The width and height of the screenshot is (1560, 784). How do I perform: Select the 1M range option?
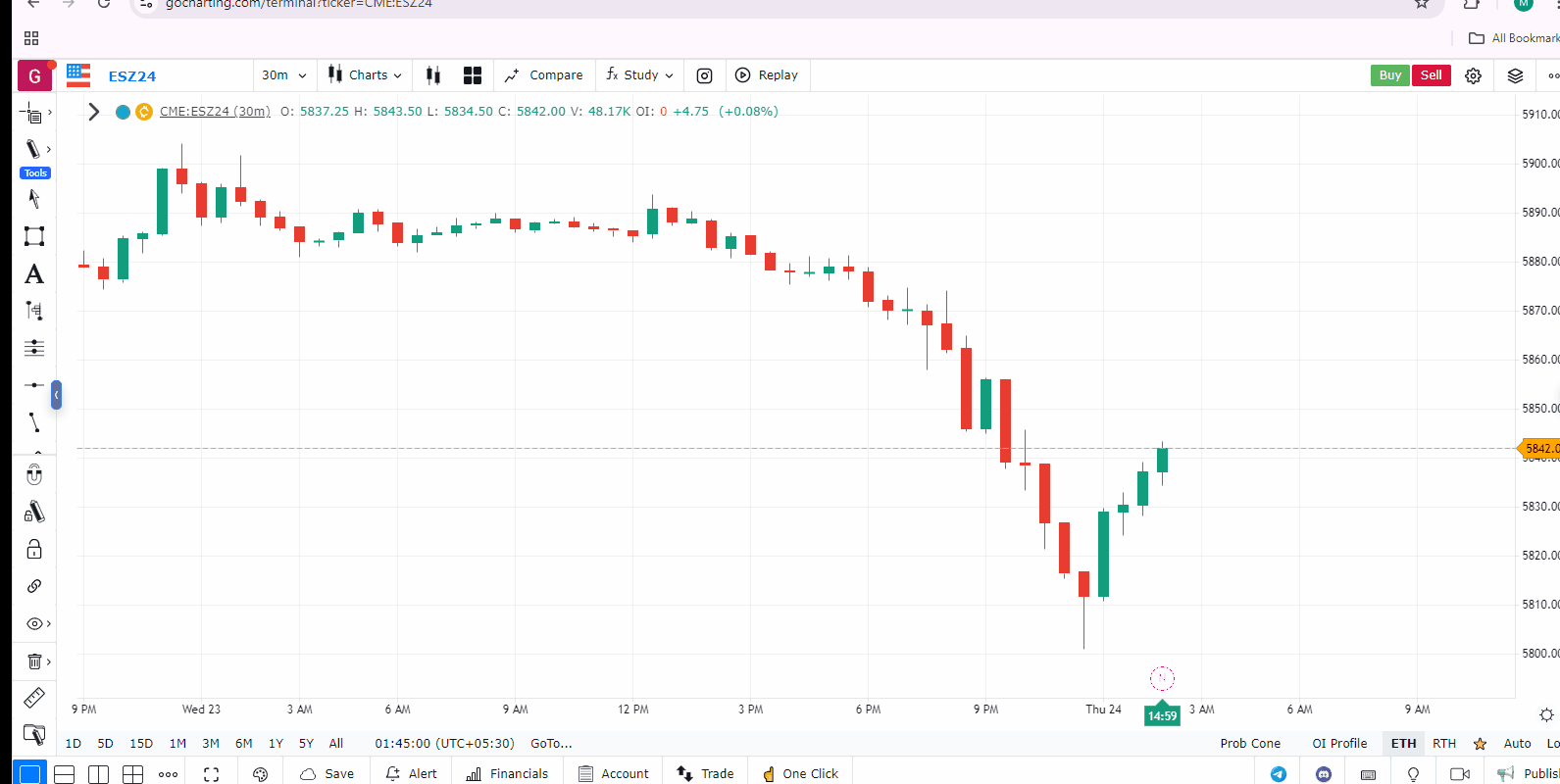point(177,744)
